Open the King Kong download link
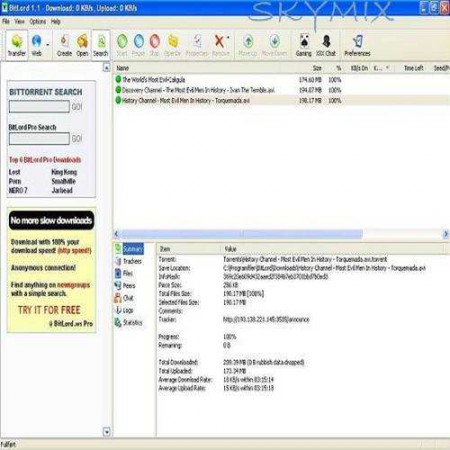The height and width of the screenshot is (450, 450). 64,172
